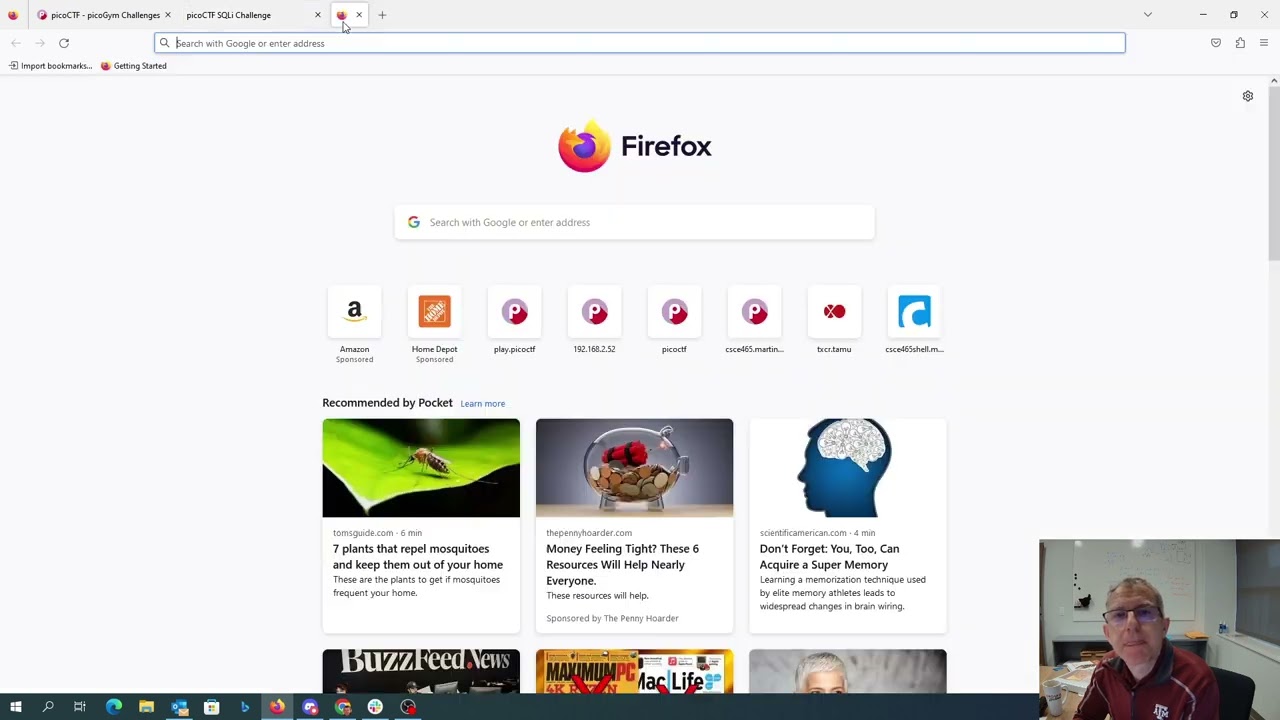
Task: Open Outlook from the taskbar
Action: [179, 707]
